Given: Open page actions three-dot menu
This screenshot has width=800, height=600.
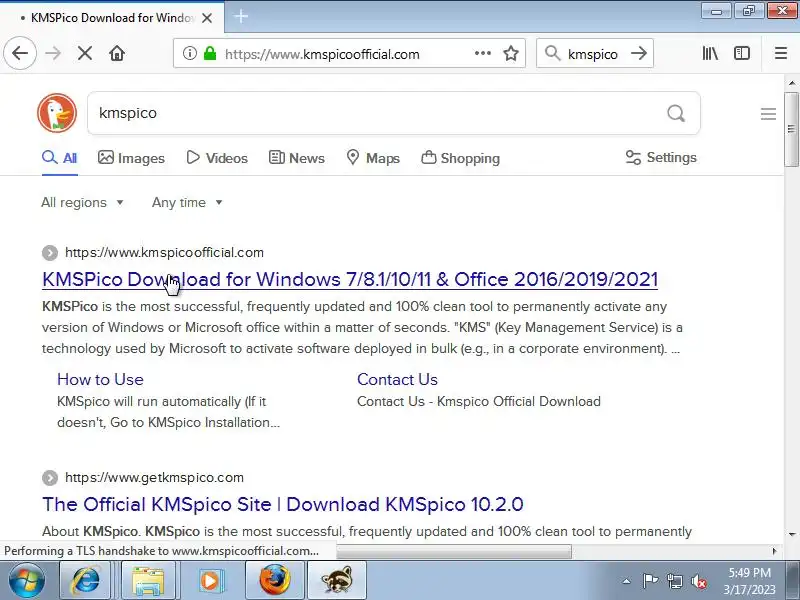Looking at the screenshot, I should (x=482, y=53).
